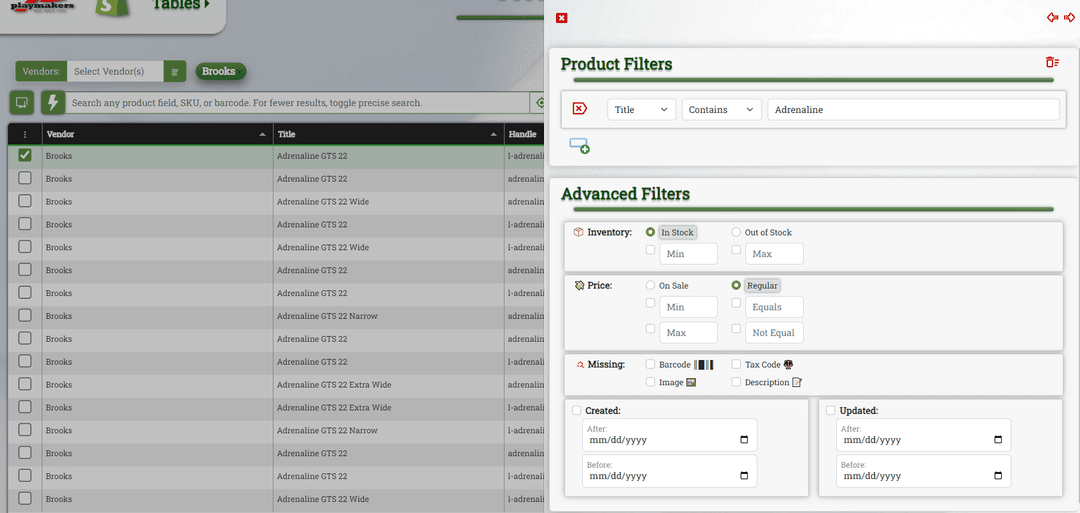
Task: Select the Regular price radio button
Action: pyautogui.click(x=736, y=285)
